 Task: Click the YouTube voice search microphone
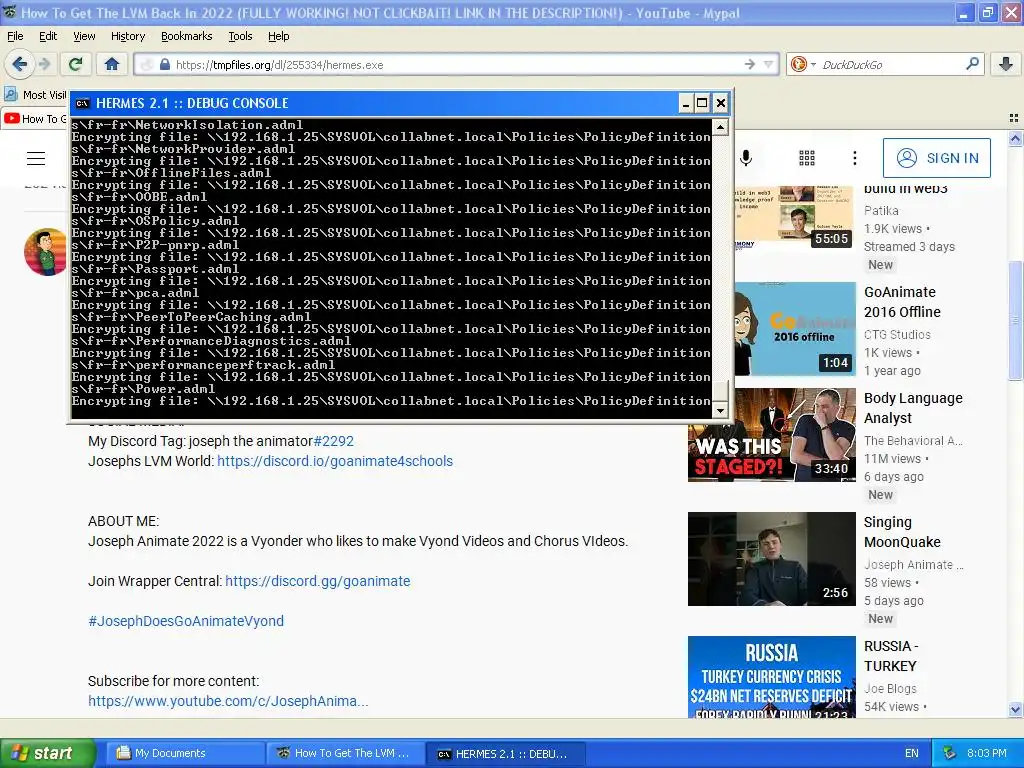746,158
